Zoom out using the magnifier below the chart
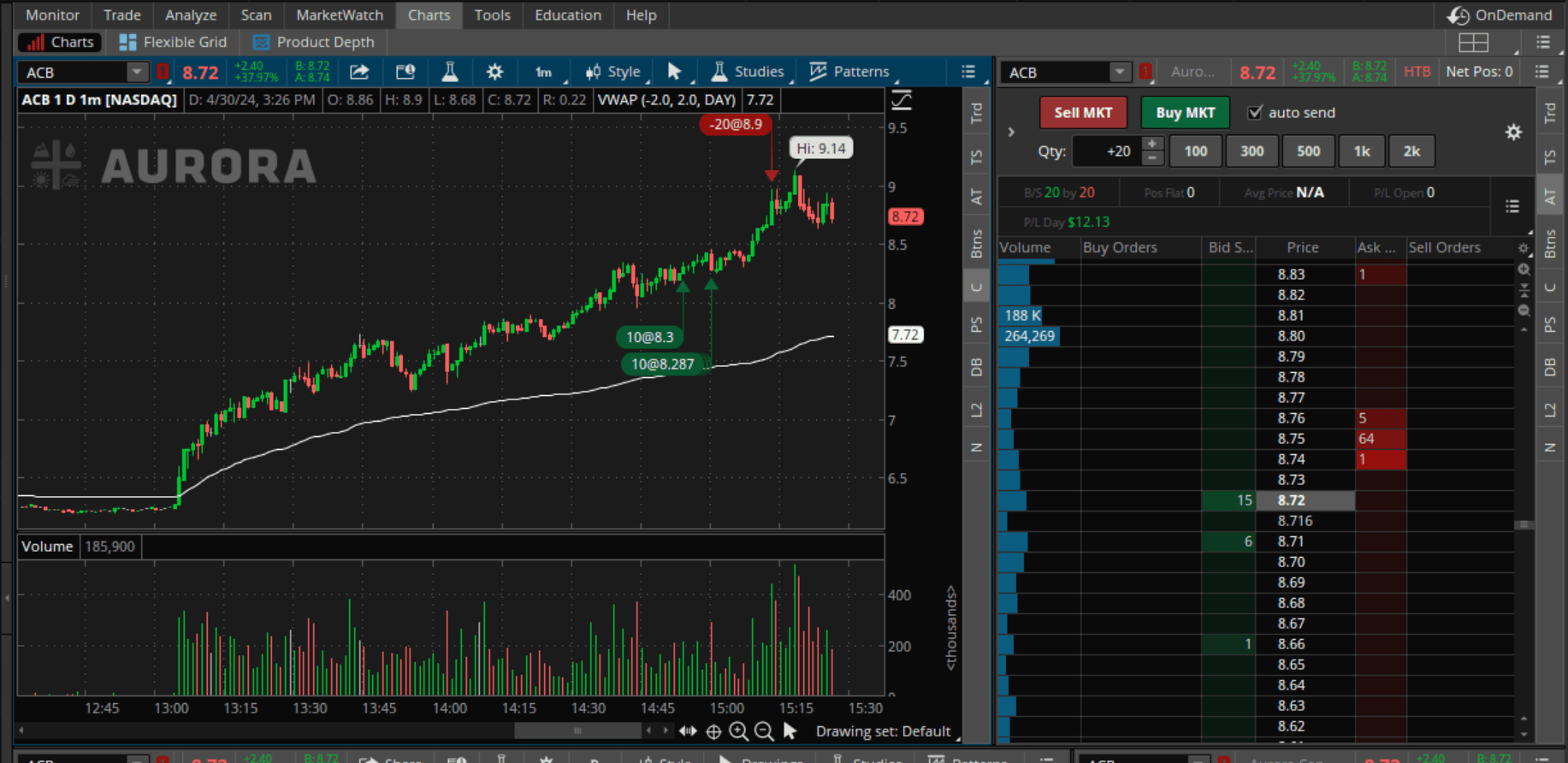The width and height of the screenshot is (1568, 763). tap(764, 731)
